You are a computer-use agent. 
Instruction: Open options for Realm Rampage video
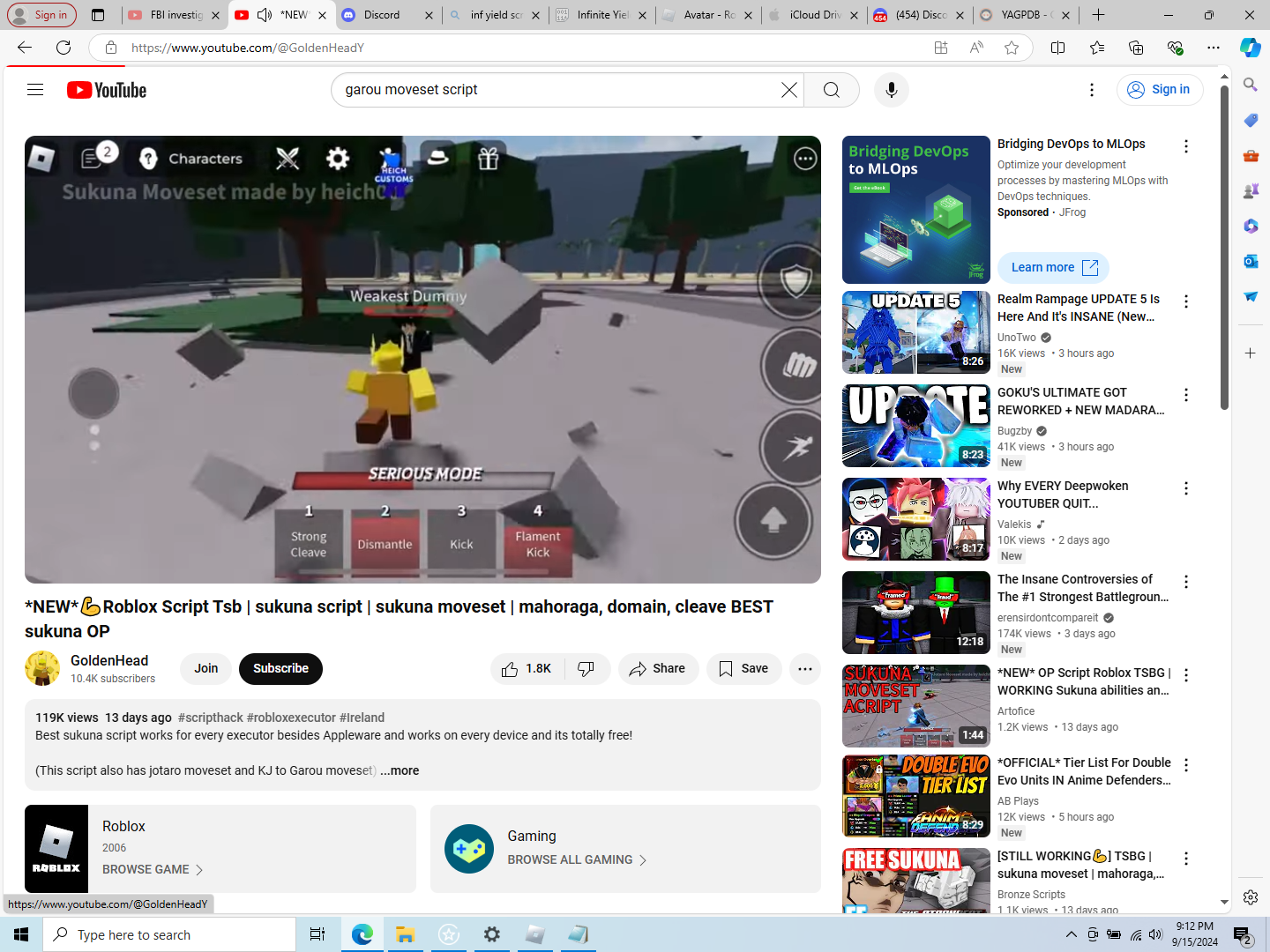(x=1186, y=301)
